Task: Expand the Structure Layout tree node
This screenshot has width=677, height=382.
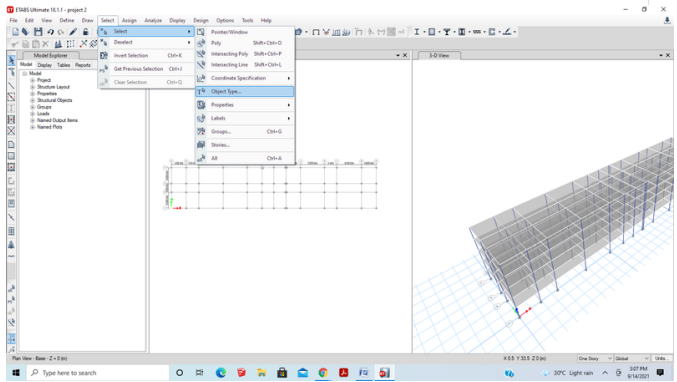Action: pyautogui.click(x=32, y=87)
